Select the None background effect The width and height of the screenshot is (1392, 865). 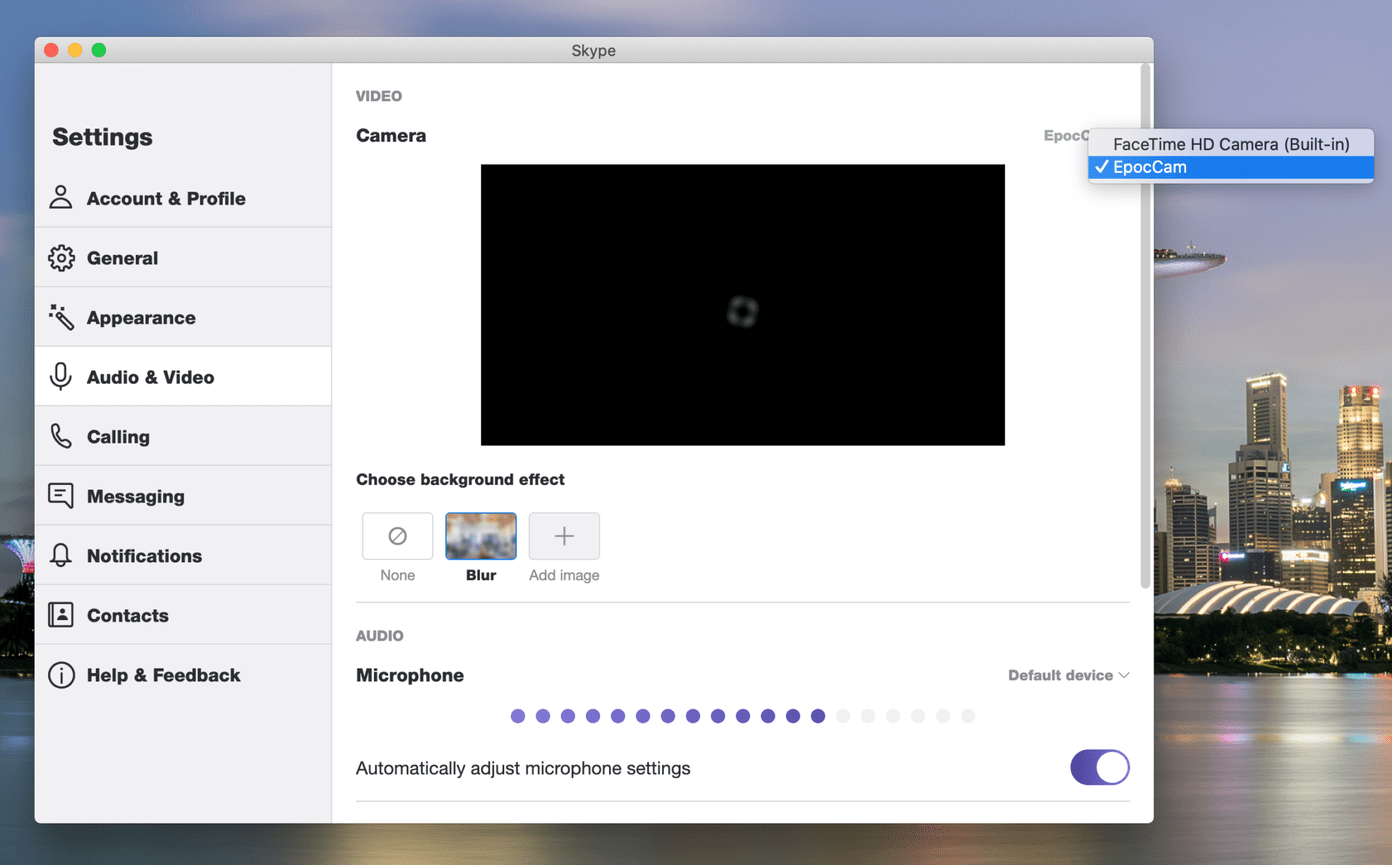click(x=397, y=536)
